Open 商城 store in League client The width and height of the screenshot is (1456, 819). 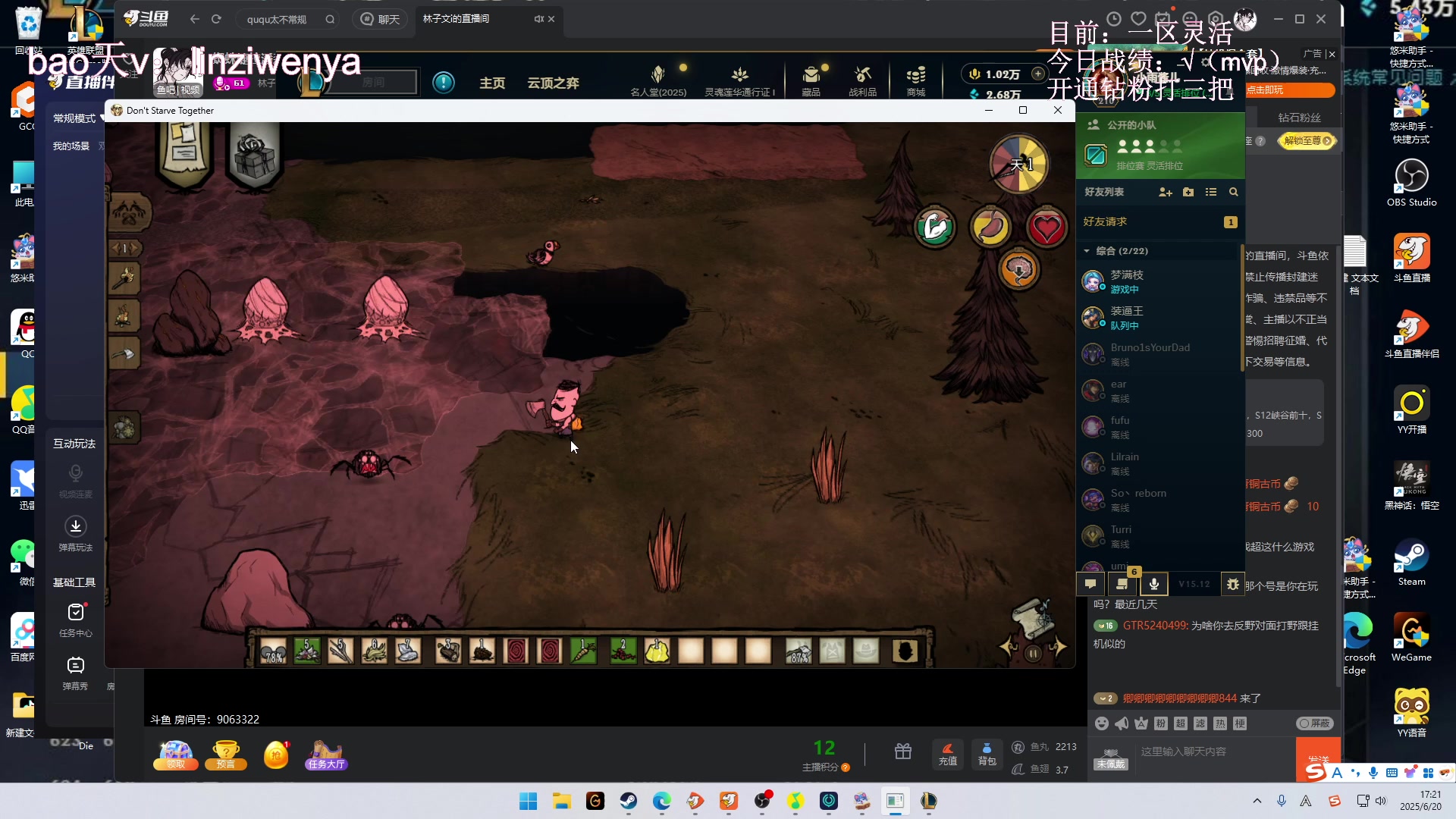[915, 80]
